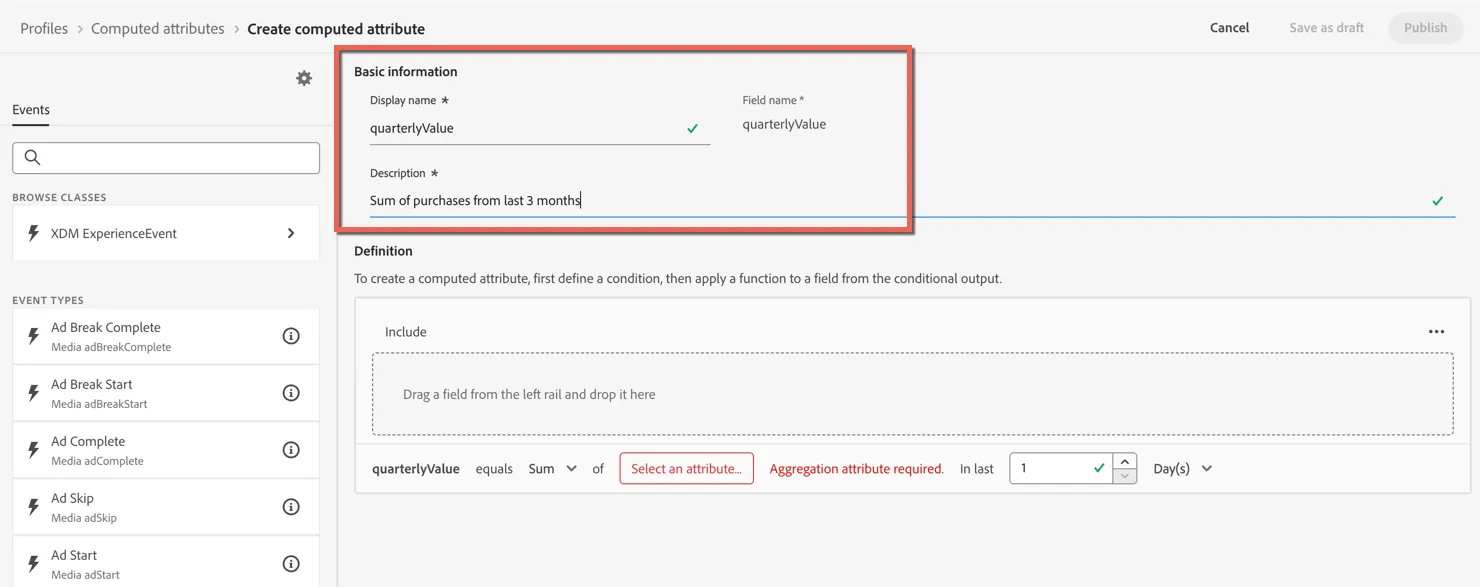Screen dimensions: 1480x587
Task: Decrease the lookback period value
Action: point(1125,476)
